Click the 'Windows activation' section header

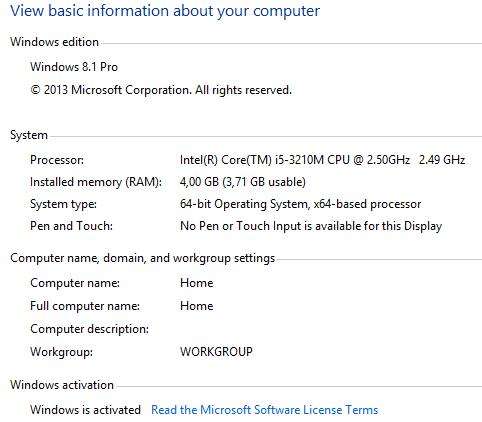[62, 385]
